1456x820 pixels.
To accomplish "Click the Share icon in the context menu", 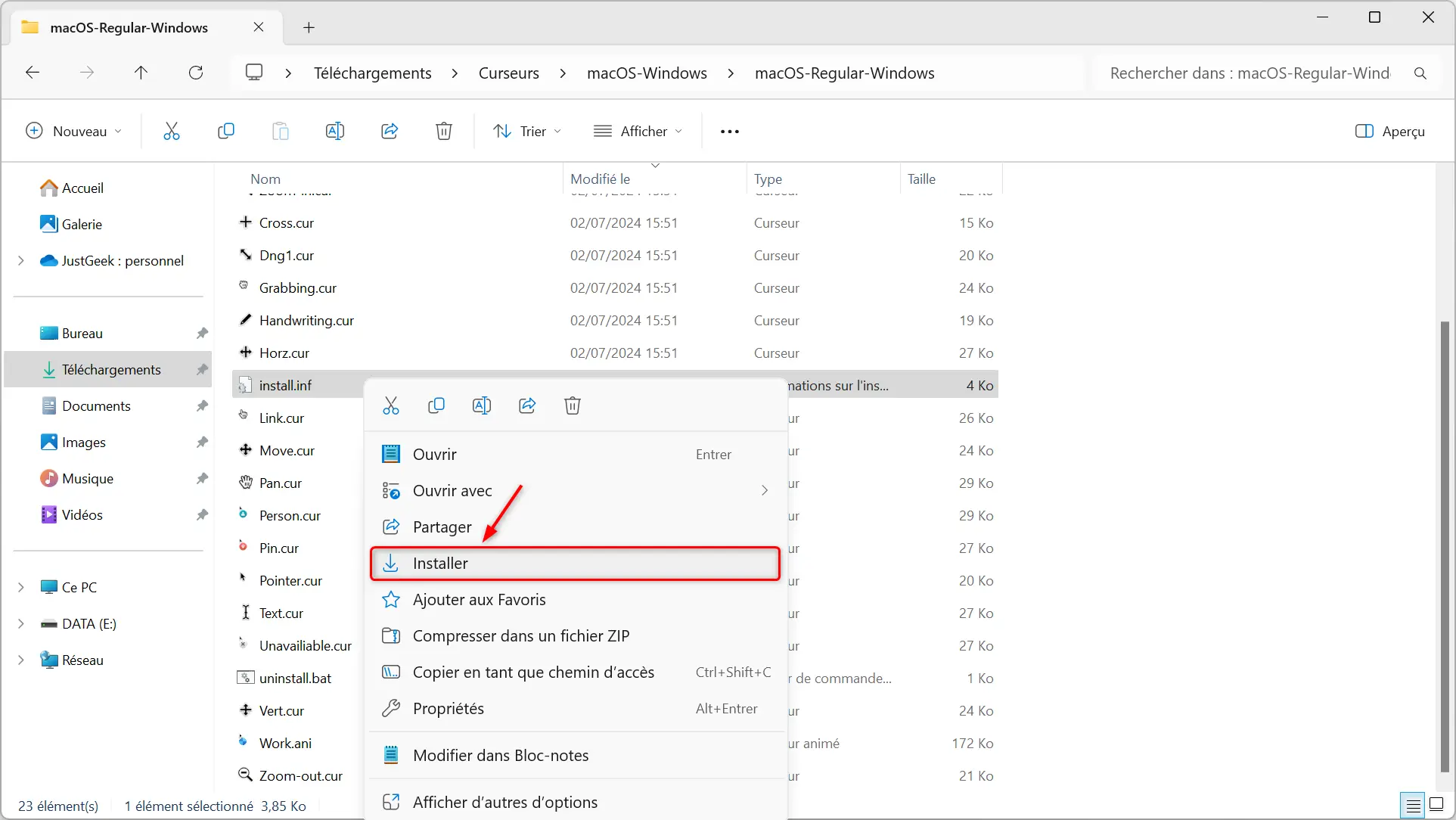I will [x=527, y=405].
